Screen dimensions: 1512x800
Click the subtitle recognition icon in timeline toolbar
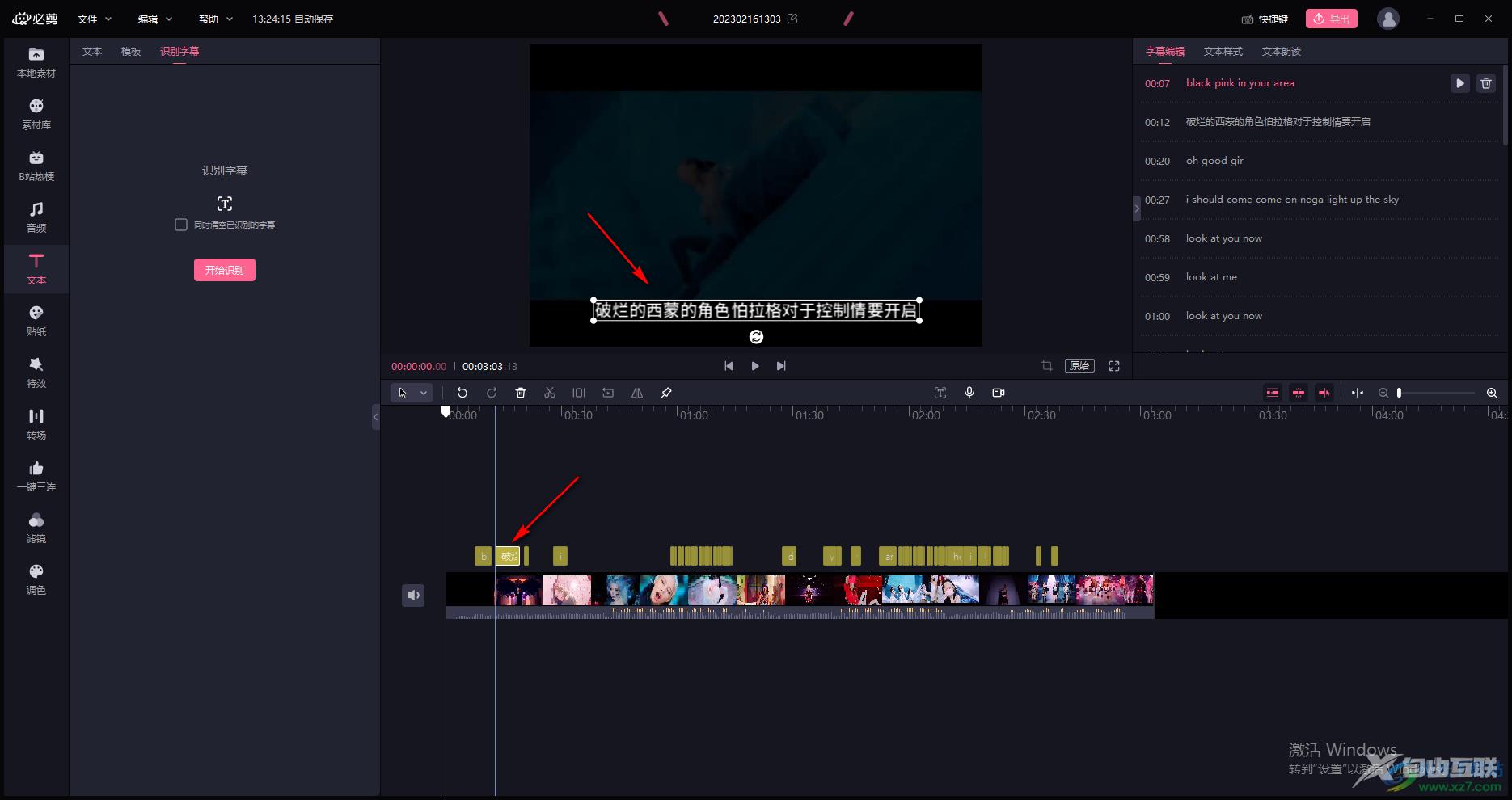(x=940, y=393)
